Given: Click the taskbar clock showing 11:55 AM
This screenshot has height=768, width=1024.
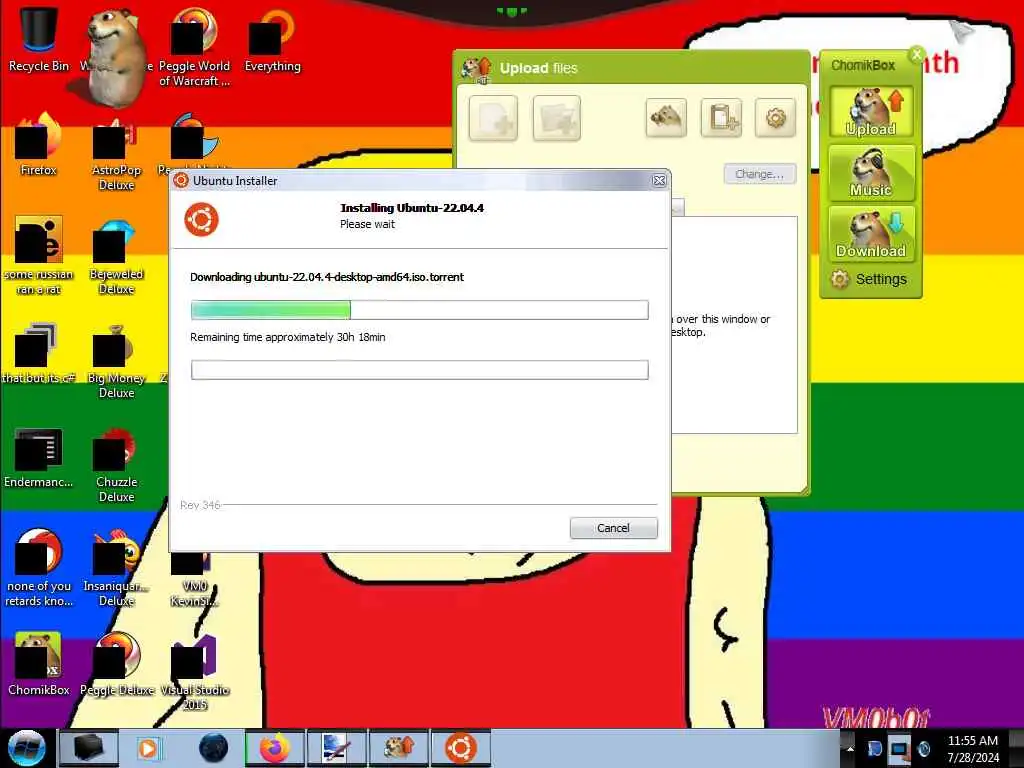Looking at the screenshot, I should 973,749.
